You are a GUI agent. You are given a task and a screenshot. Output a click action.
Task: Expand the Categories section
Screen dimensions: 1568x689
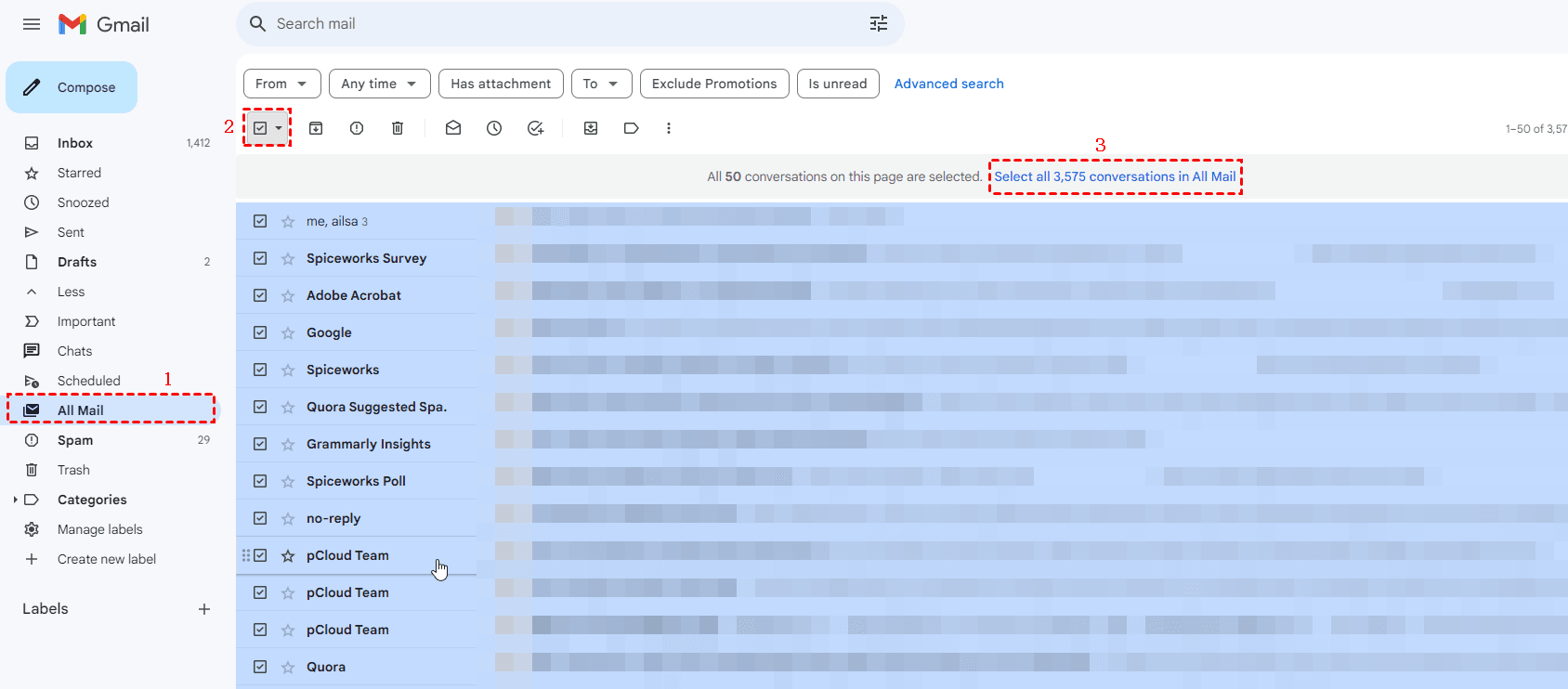tap(16, 500)
